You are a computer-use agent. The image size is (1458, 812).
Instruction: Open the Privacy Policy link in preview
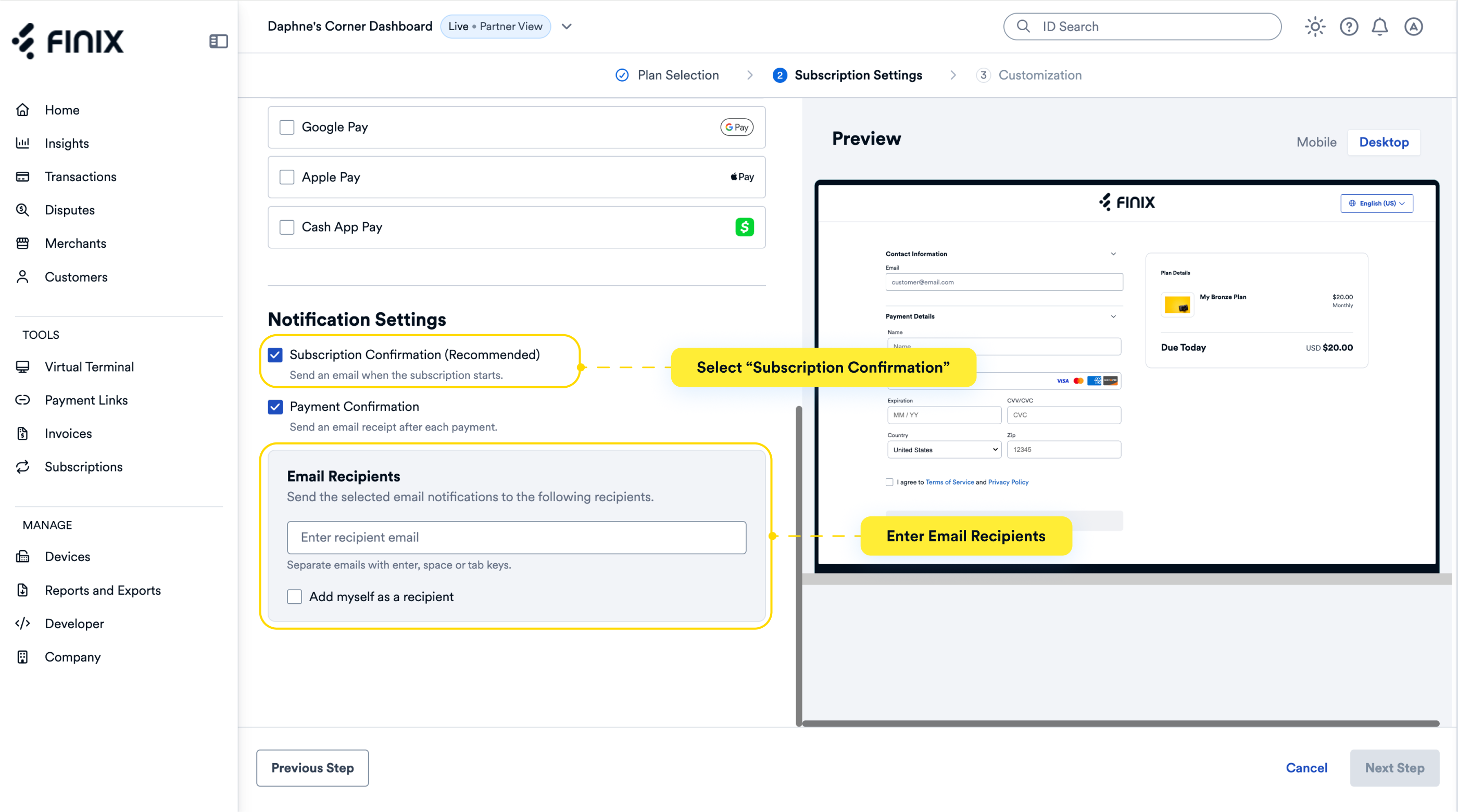[x=1008, y=482]
